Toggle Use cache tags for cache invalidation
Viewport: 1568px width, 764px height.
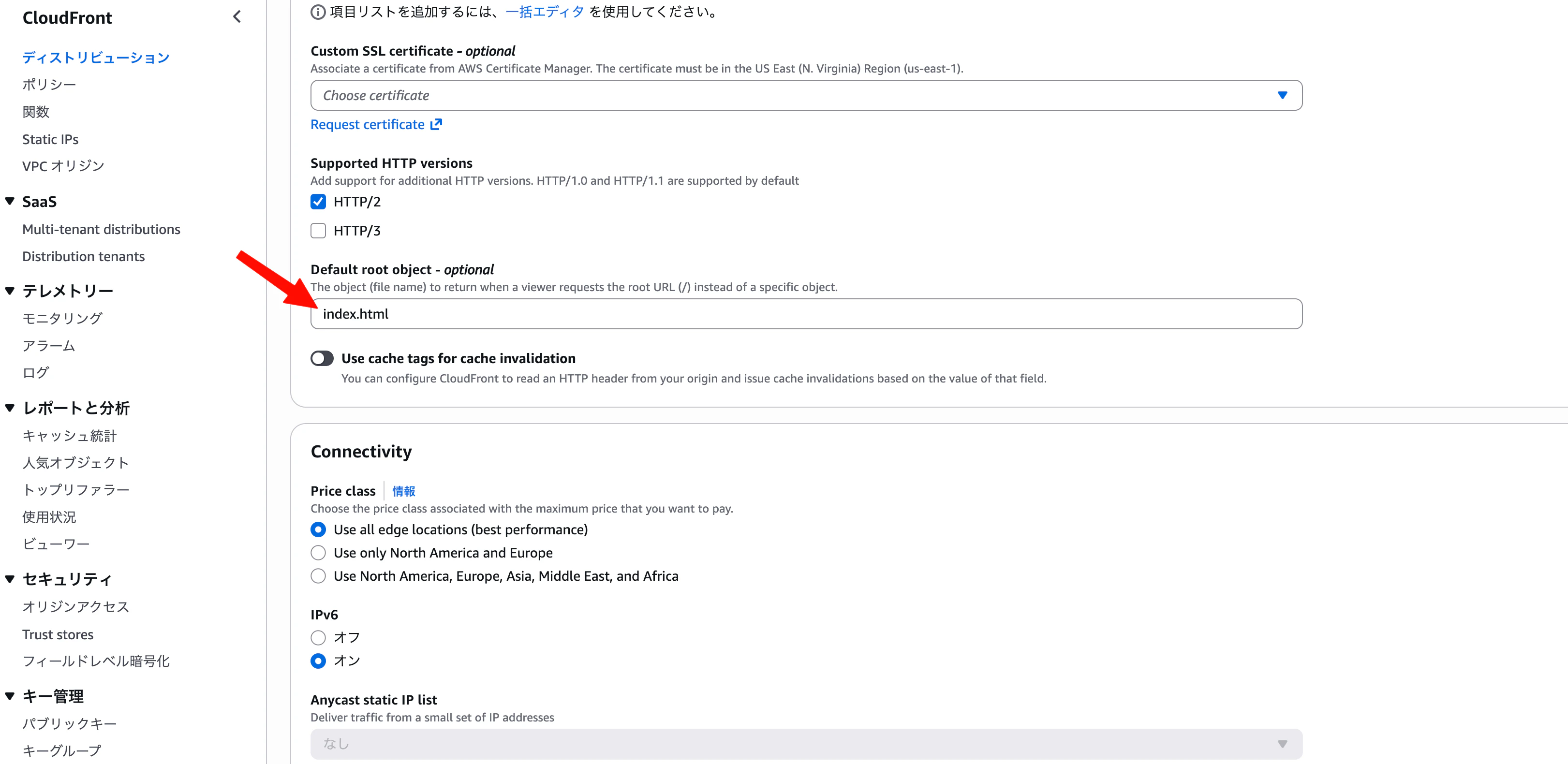click(x=322, y=359)
